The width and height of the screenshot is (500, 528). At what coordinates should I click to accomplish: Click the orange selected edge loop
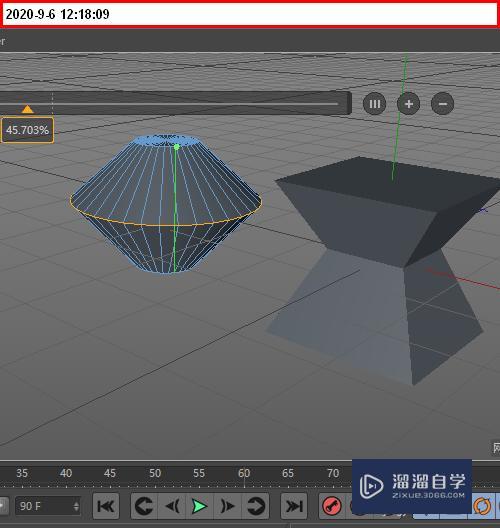[166, 225]
